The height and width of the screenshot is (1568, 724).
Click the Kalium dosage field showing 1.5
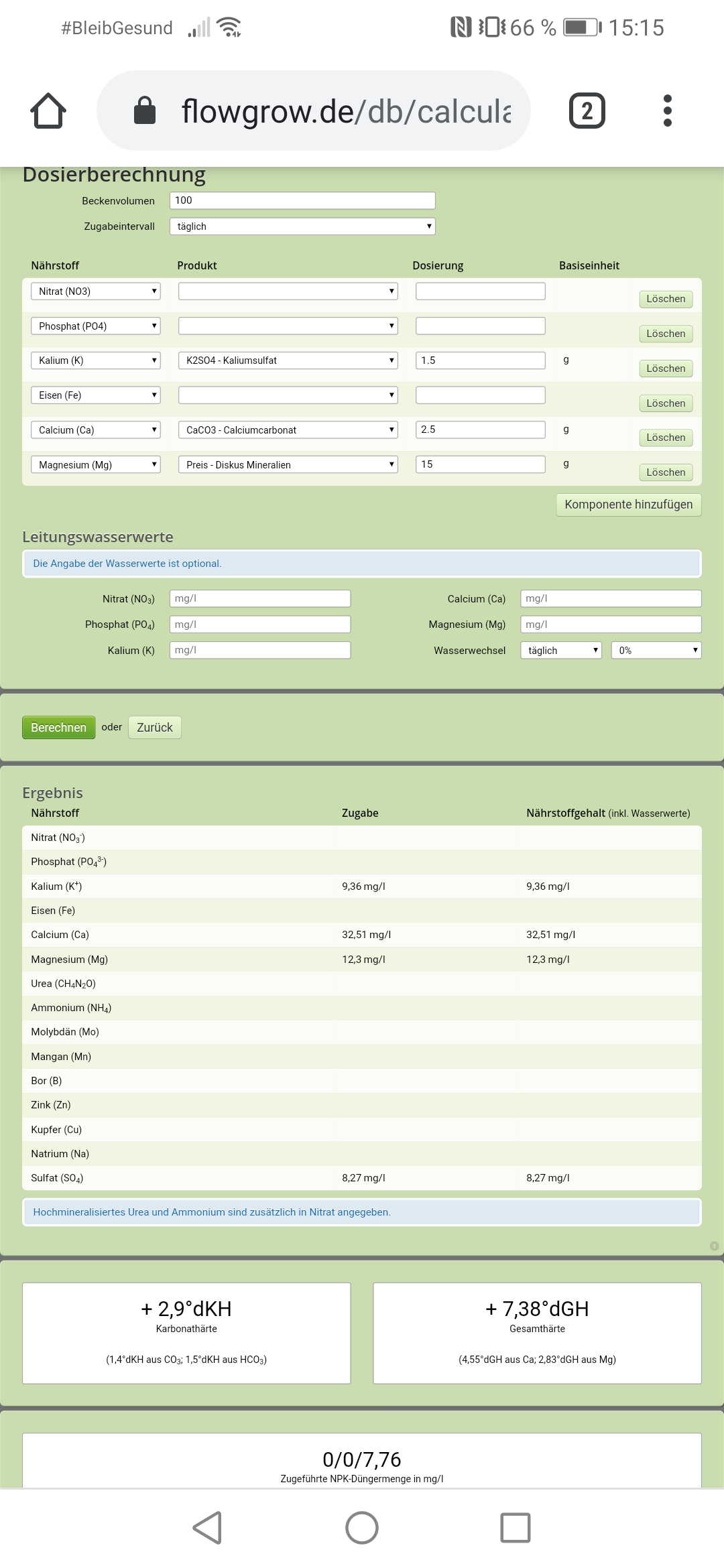[480, 361]
